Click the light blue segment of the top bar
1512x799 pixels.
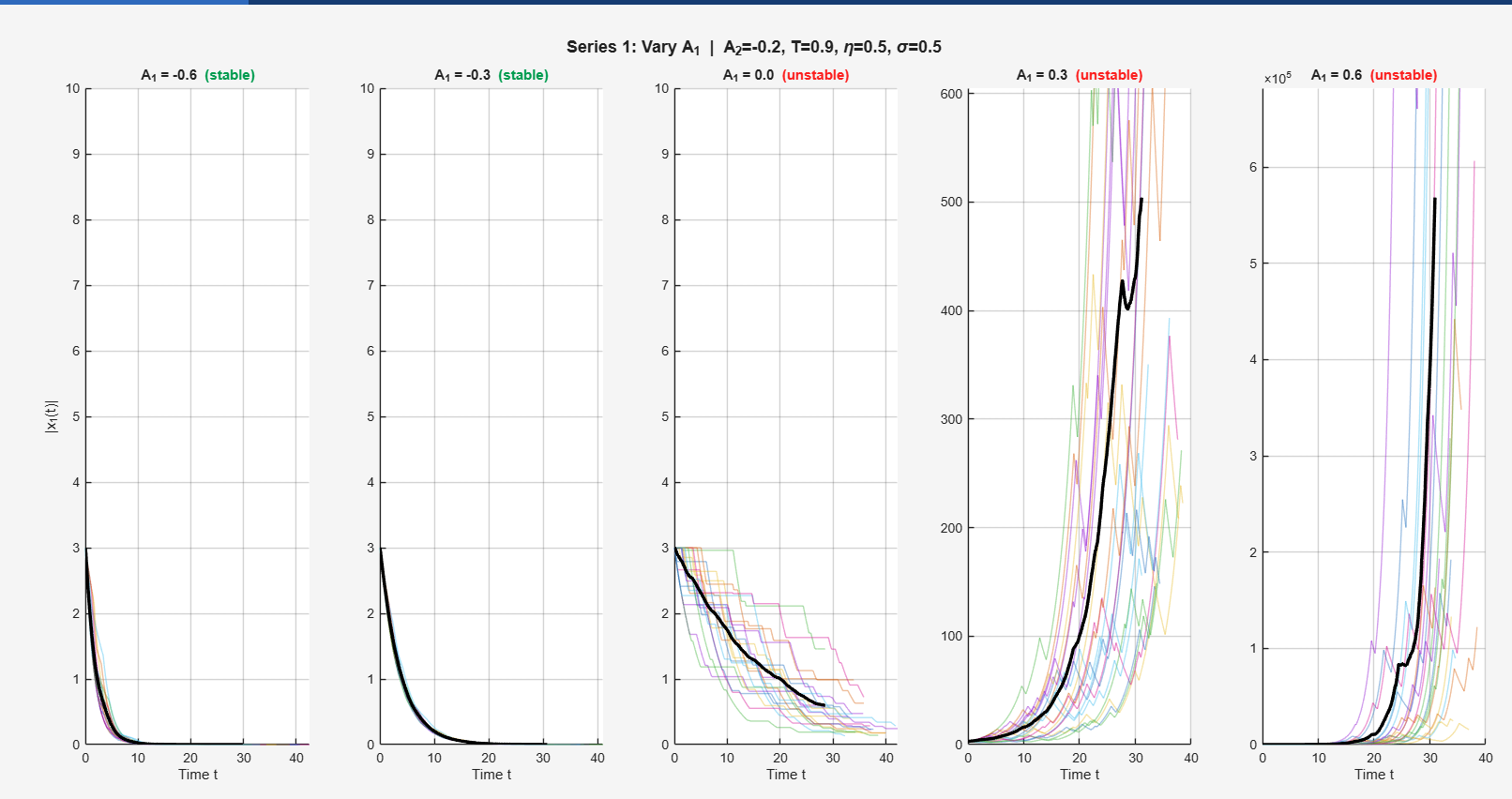click(124, 2)
